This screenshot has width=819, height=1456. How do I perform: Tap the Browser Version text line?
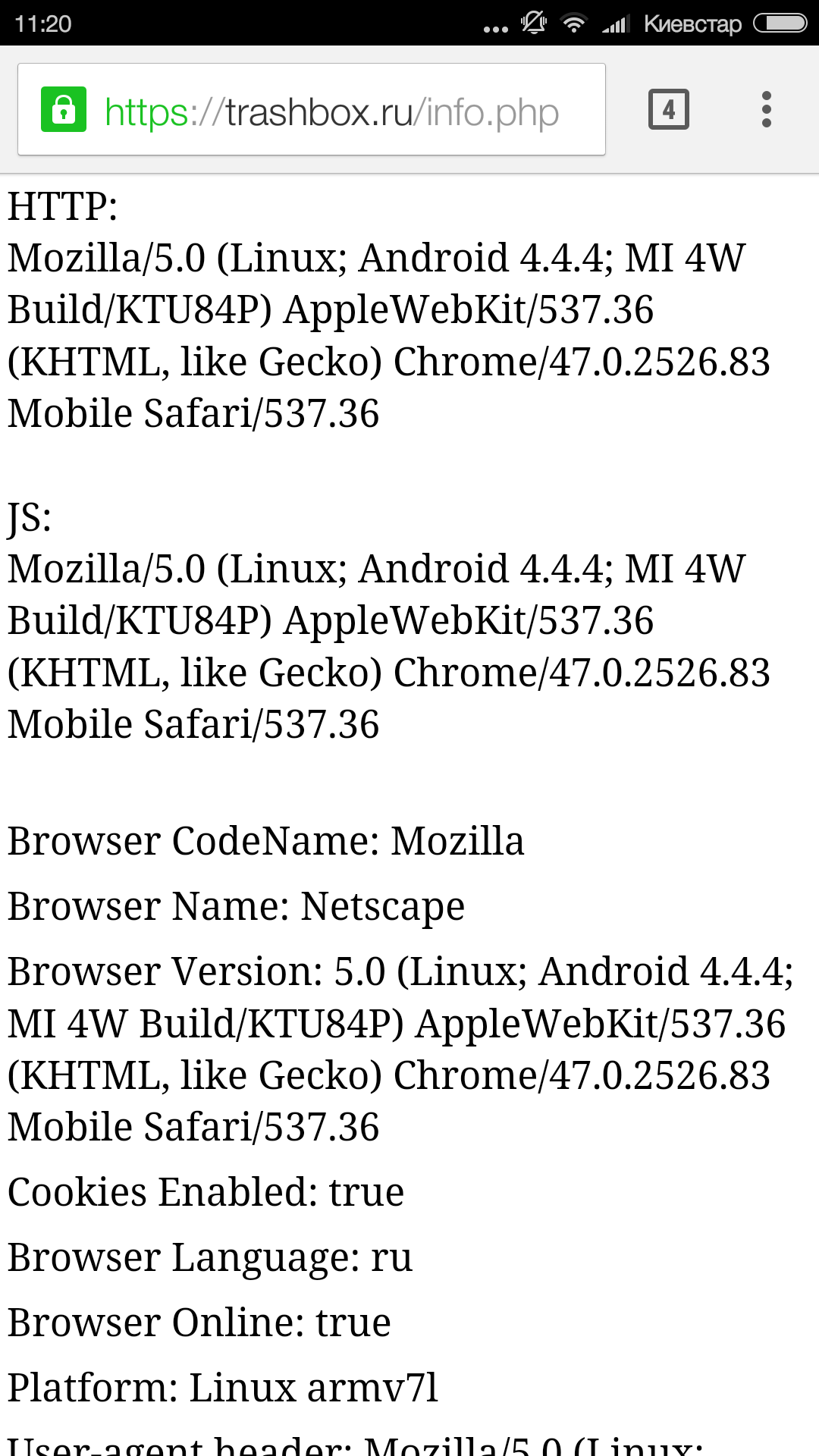[x=401, y=1050]
